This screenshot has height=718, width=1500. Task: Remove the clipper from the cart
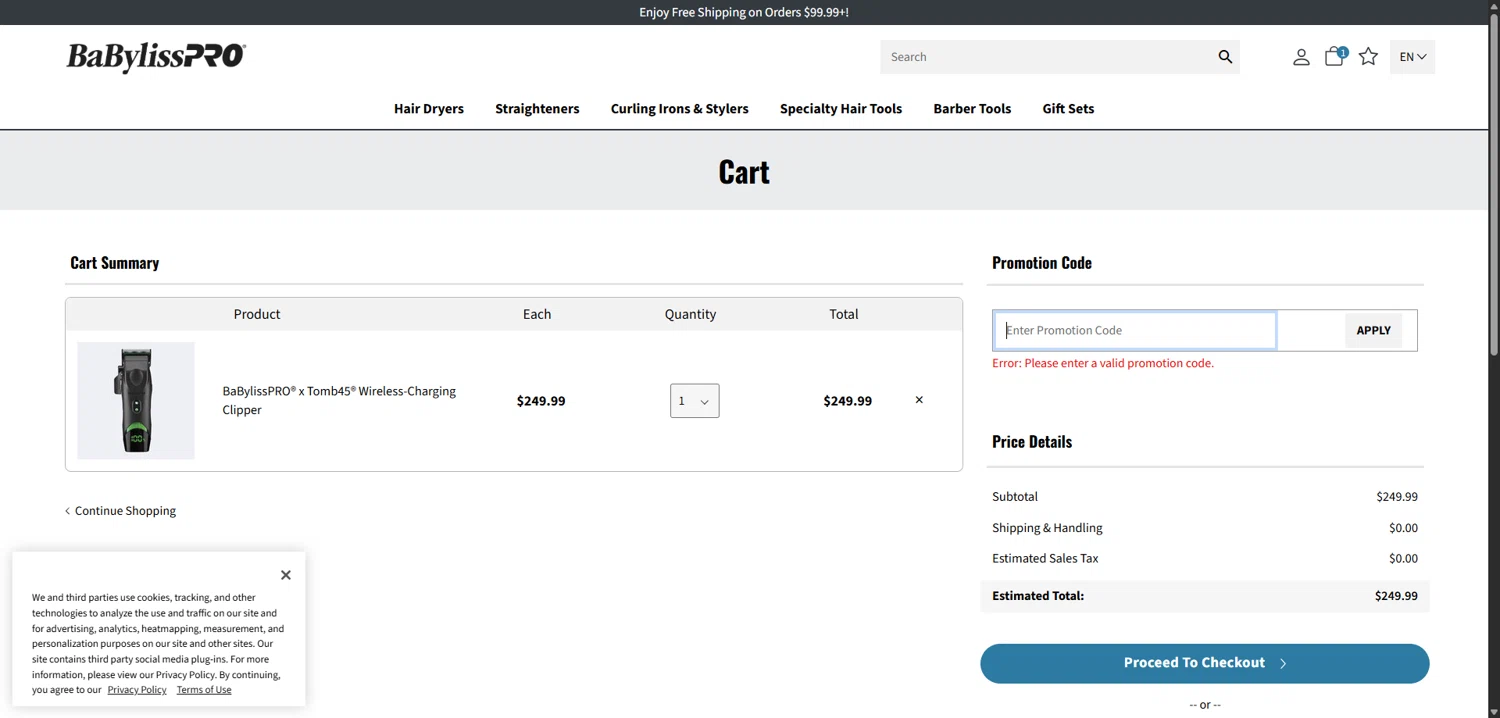919,400
